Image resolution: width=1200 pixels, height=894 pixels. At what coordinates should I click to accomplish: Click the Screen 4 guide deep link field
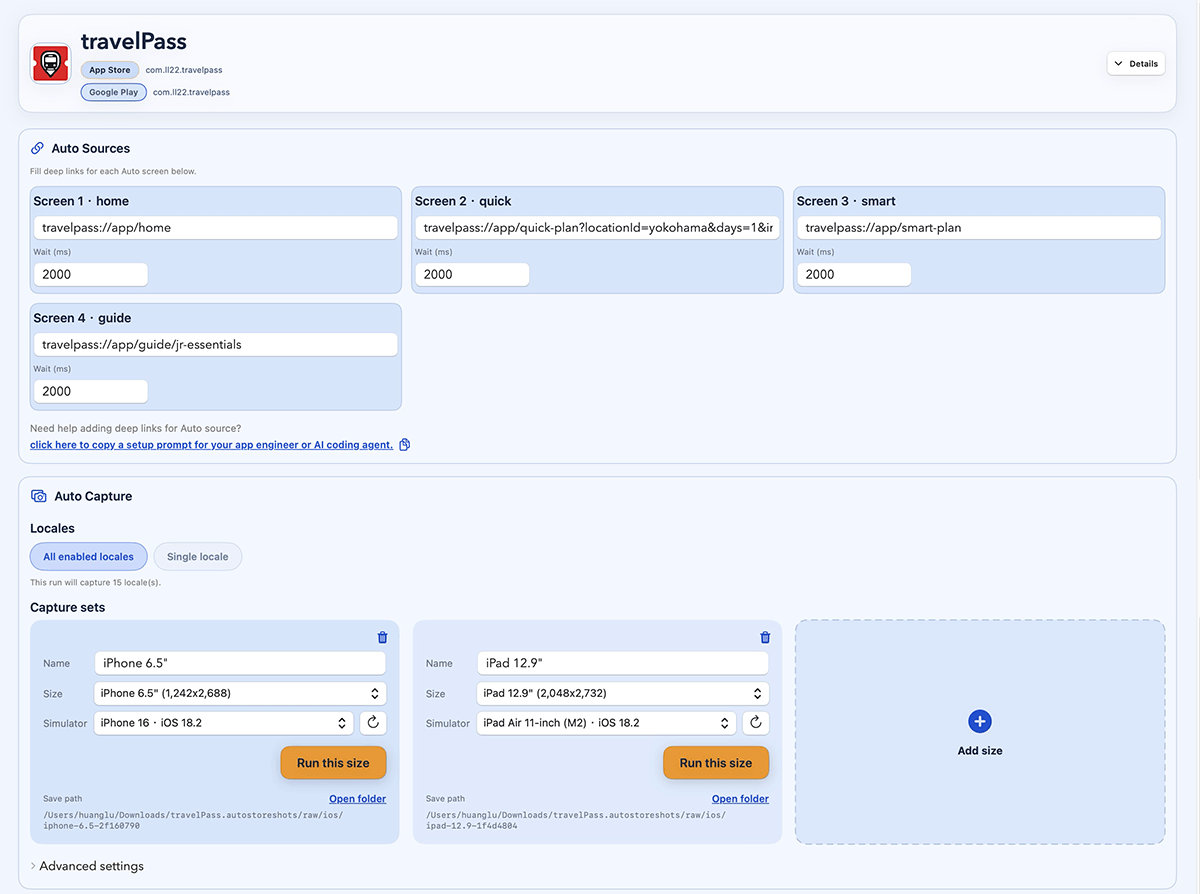pos(216,345)
